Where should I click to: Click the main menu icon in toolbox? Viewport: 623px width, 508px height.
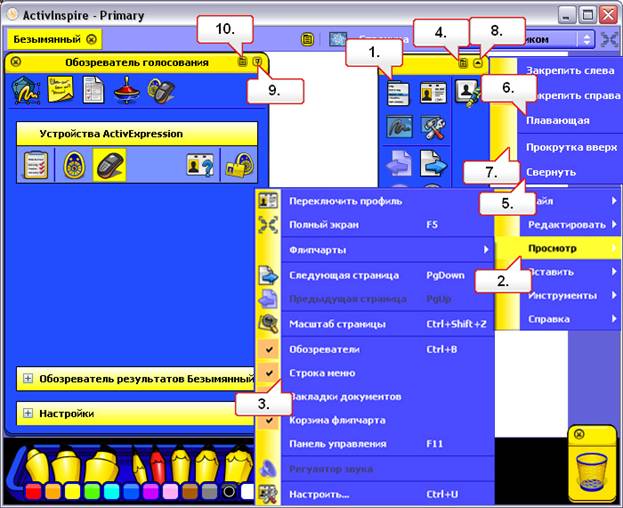tap(398, 93)
